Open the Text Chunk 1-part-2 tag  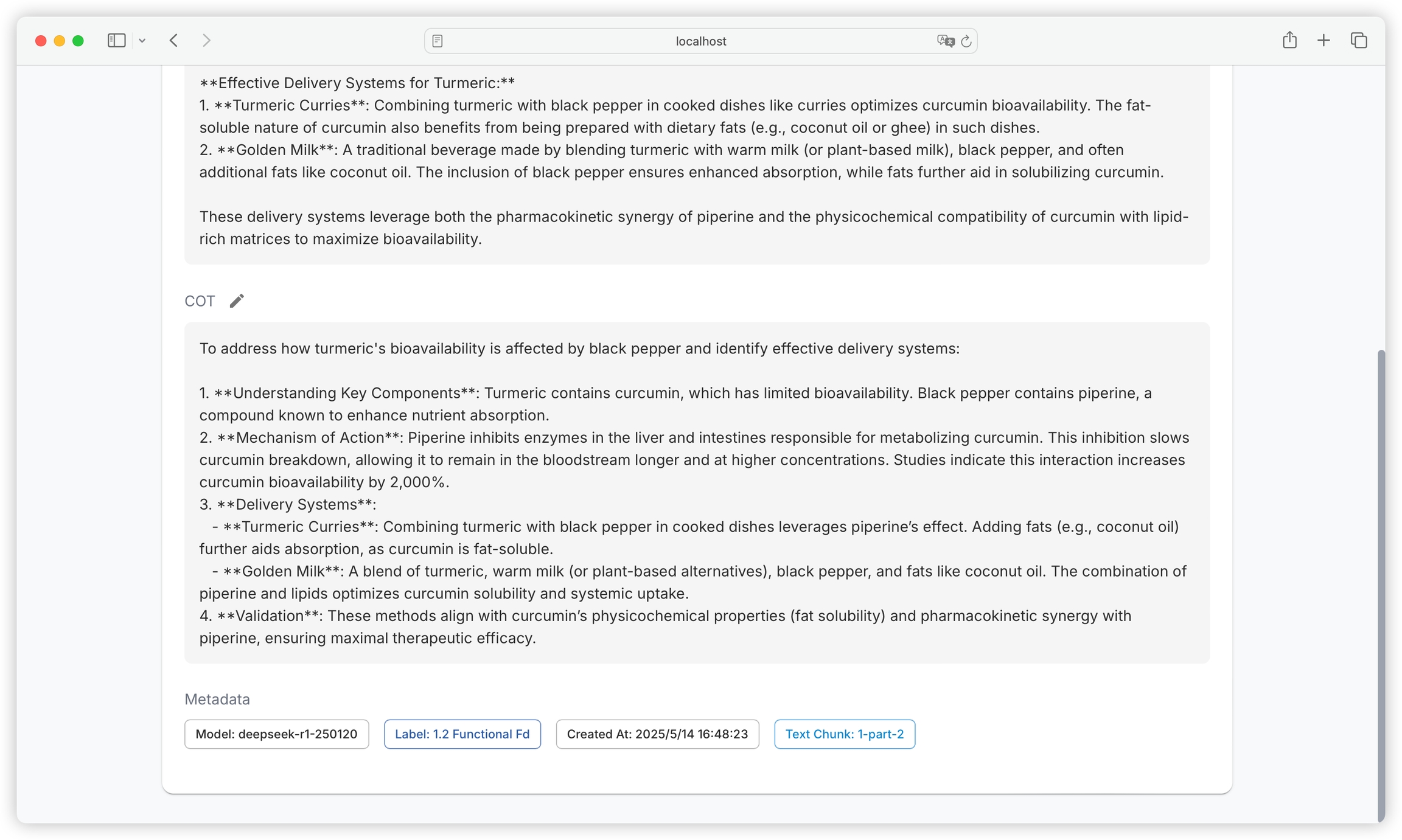(x=844, y=734)
